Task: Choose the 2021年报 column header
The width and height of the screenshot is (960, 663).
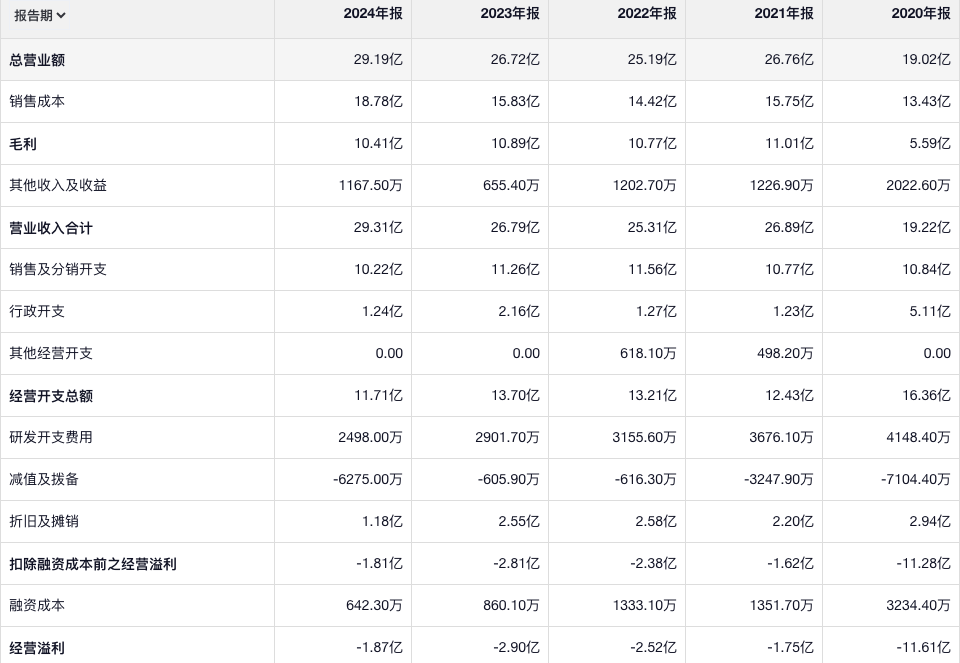Action: tap(783, 14)
